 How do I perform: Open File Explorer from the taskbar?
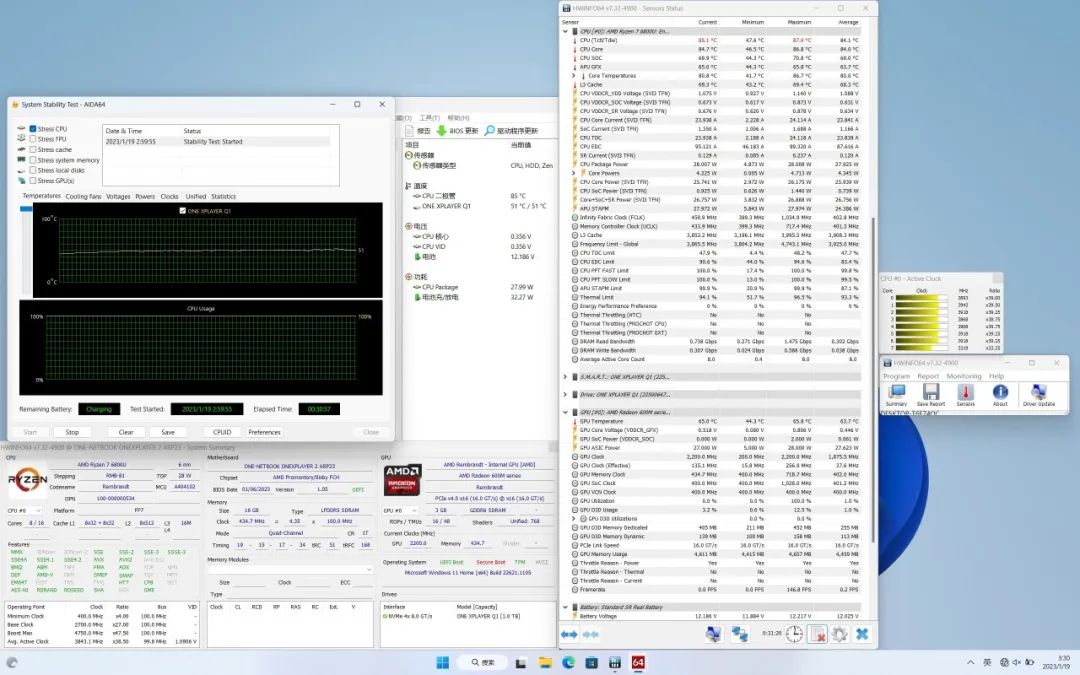point(545,663)
